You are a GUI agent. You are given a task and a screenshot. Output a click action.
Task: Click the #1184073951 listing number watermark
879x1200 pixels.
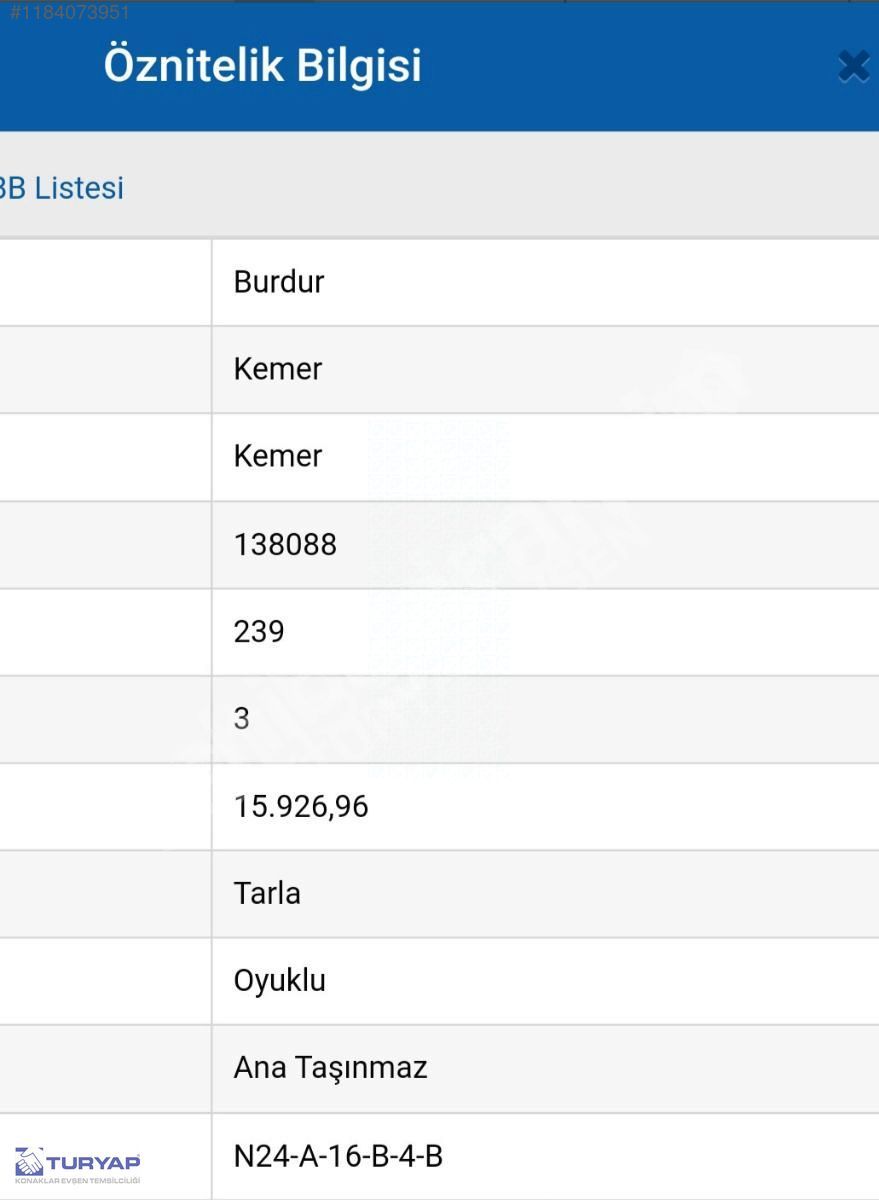(69, 12)
